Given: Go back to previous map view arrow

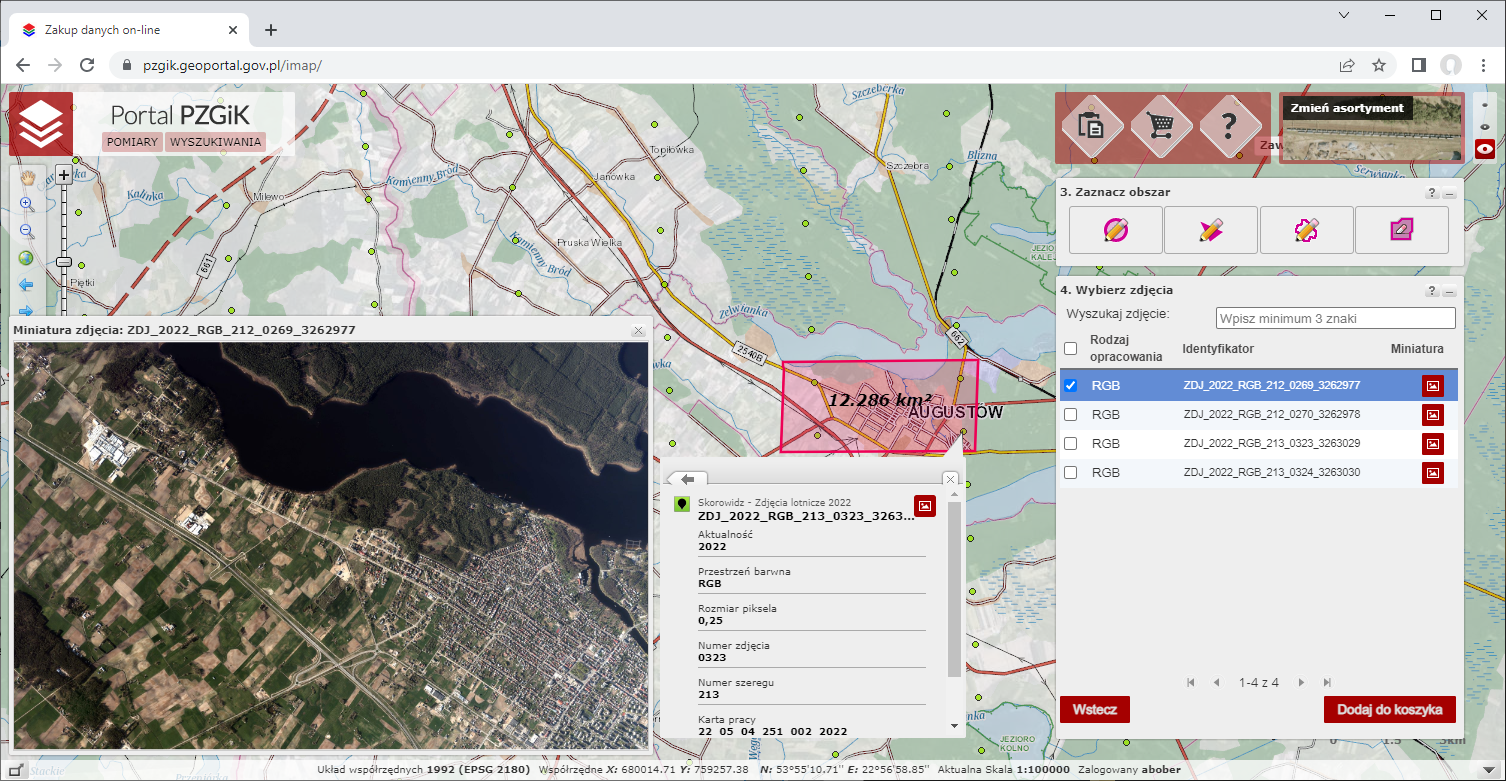Looking at the screenshot, I should click(26, 286).
